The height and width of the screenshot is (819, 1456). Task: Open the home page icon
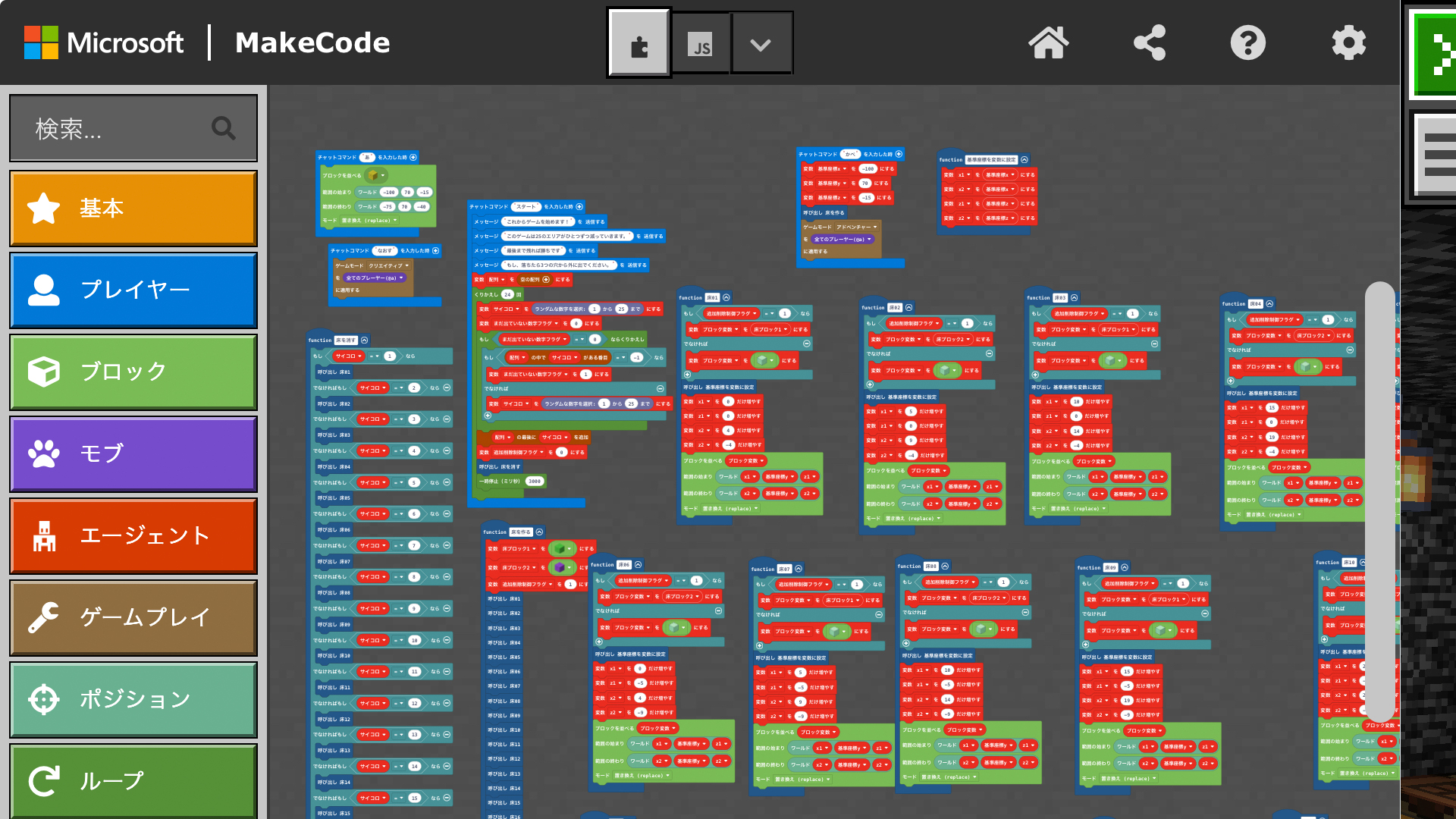tap(1049, 42)
